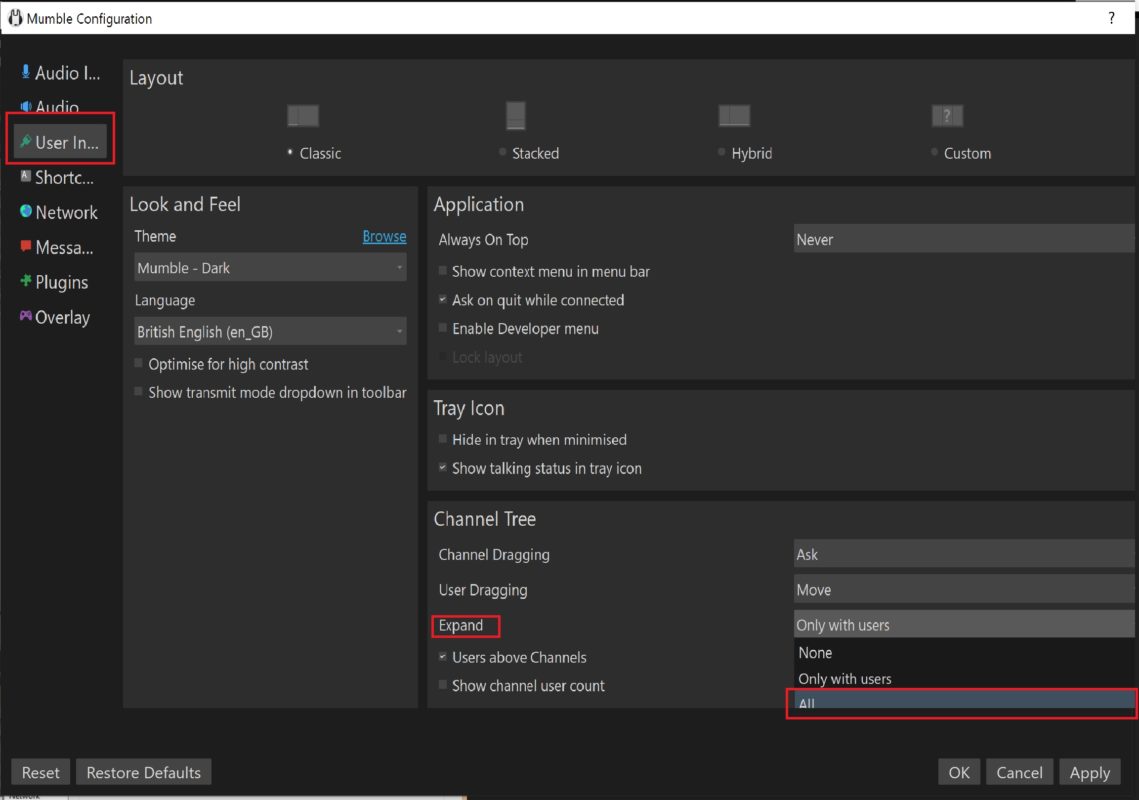Click the Mumble logo in title bar

pyautogui.click(x=15, y=17)
